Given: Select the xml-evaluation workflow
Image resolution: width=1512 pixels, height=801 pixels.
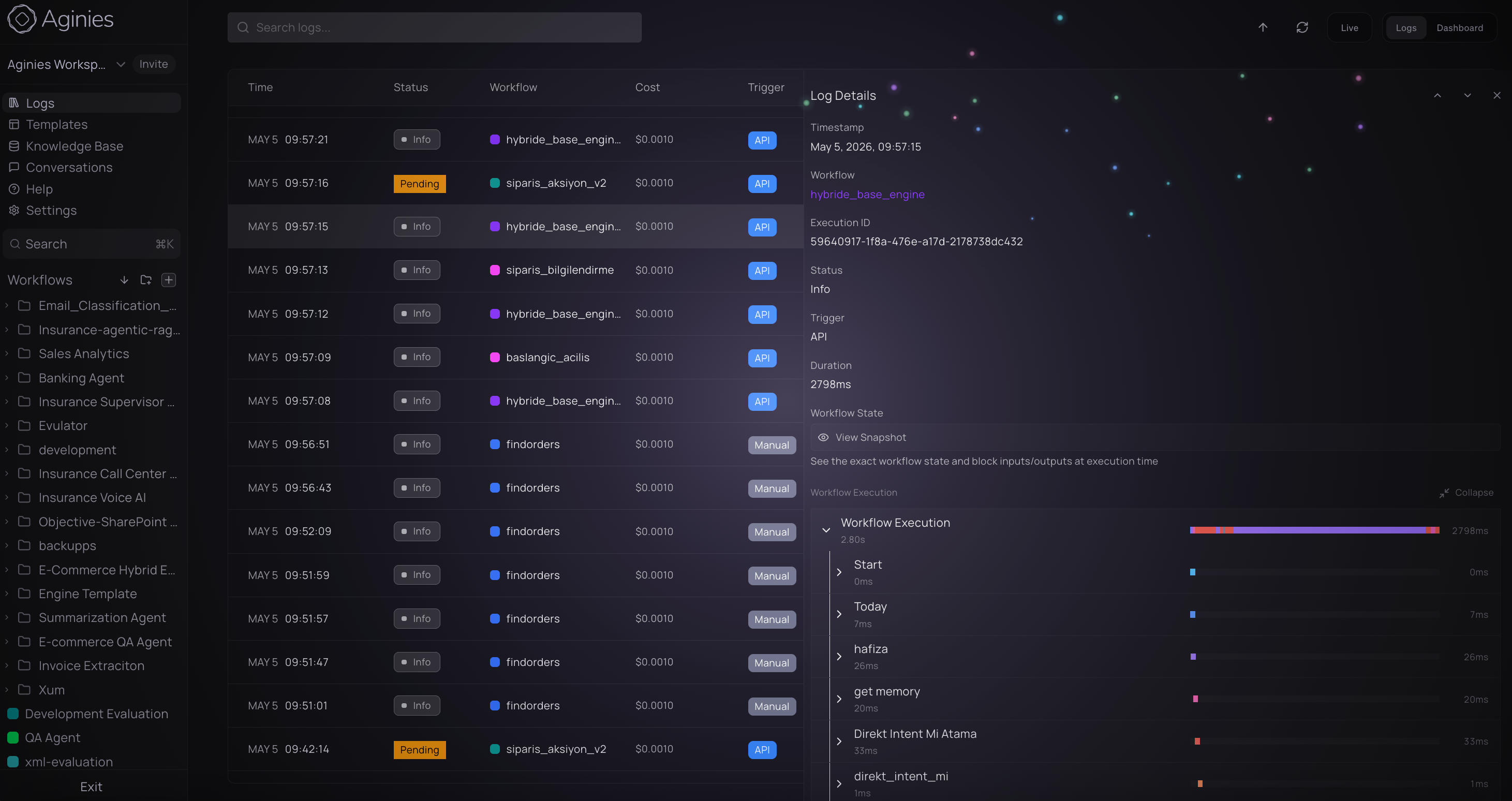Looking at the screenshot, I should point(92,762).
